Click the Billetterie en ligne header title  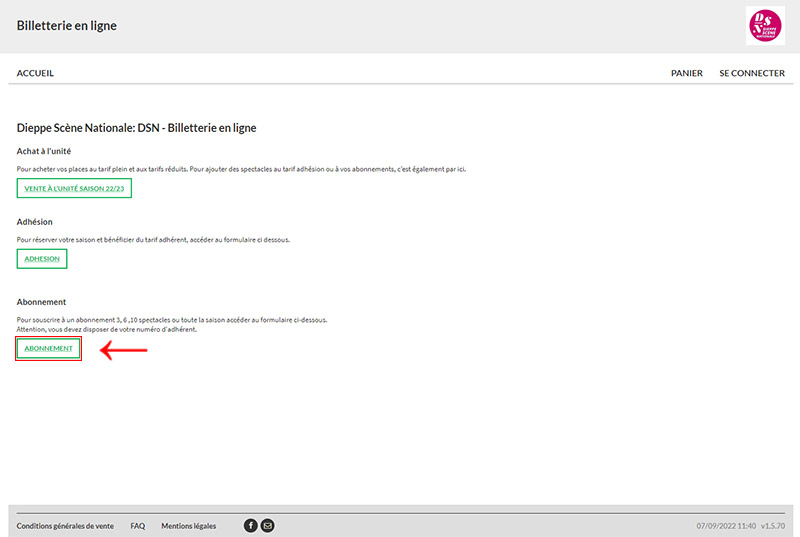66,25
